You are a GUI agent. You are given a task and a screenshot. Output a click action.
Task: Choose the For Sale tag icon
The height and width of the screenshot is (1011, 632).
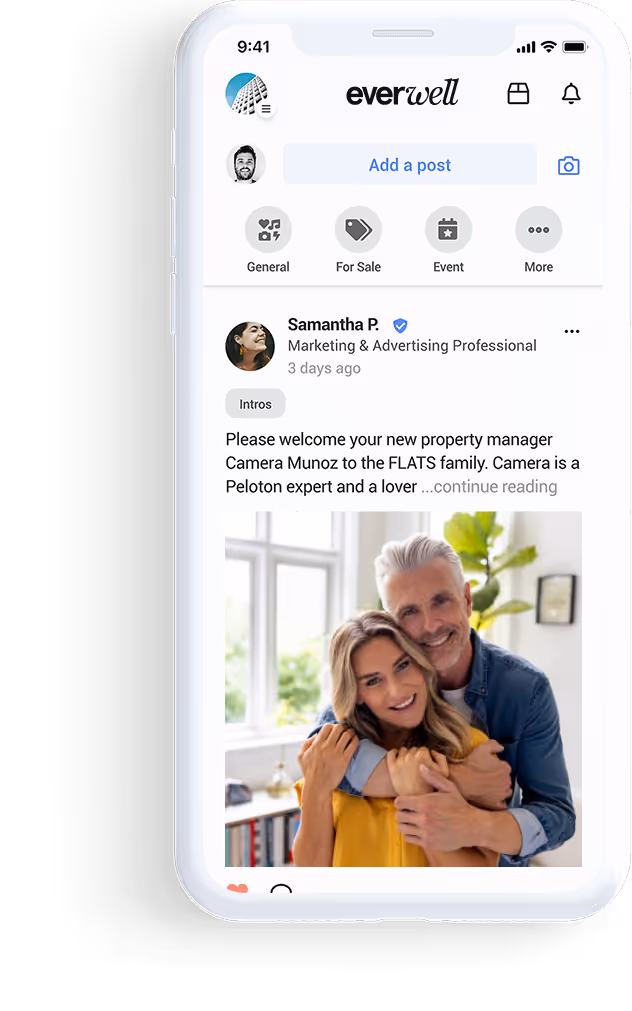click(358, 230)
